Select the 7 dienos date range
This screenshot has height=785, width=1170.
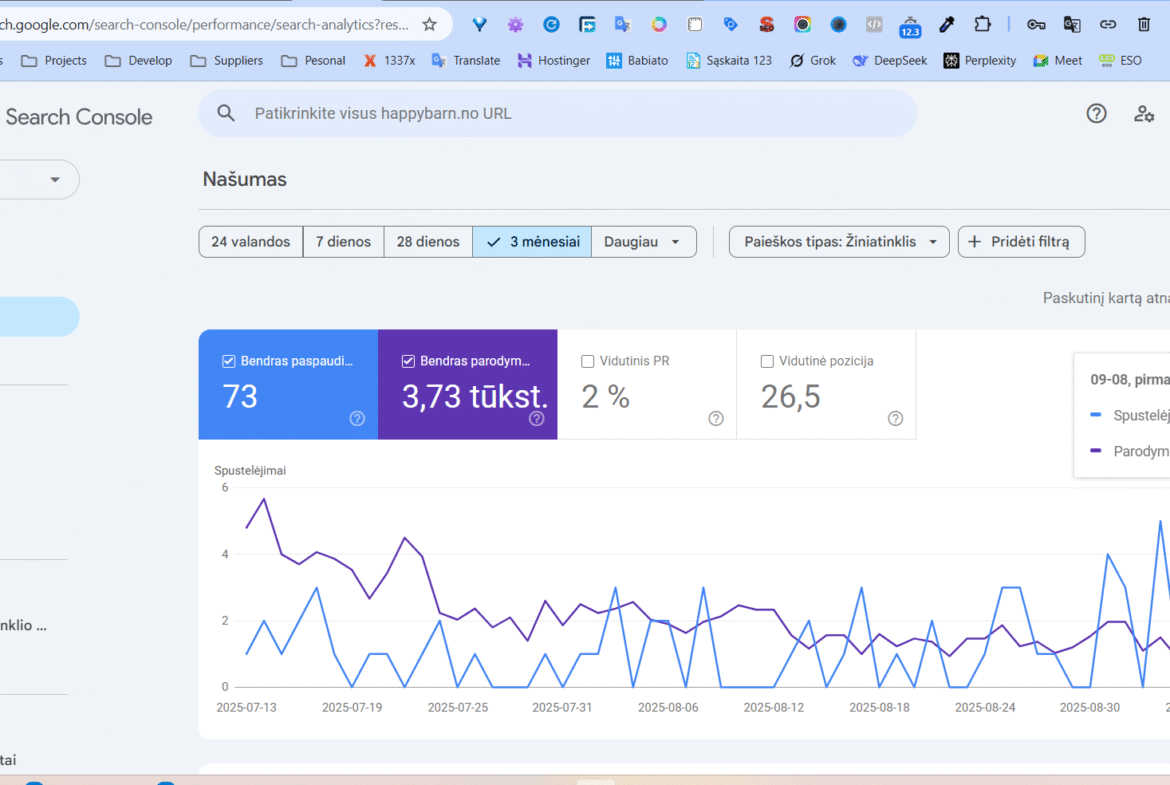pos(343,242)
